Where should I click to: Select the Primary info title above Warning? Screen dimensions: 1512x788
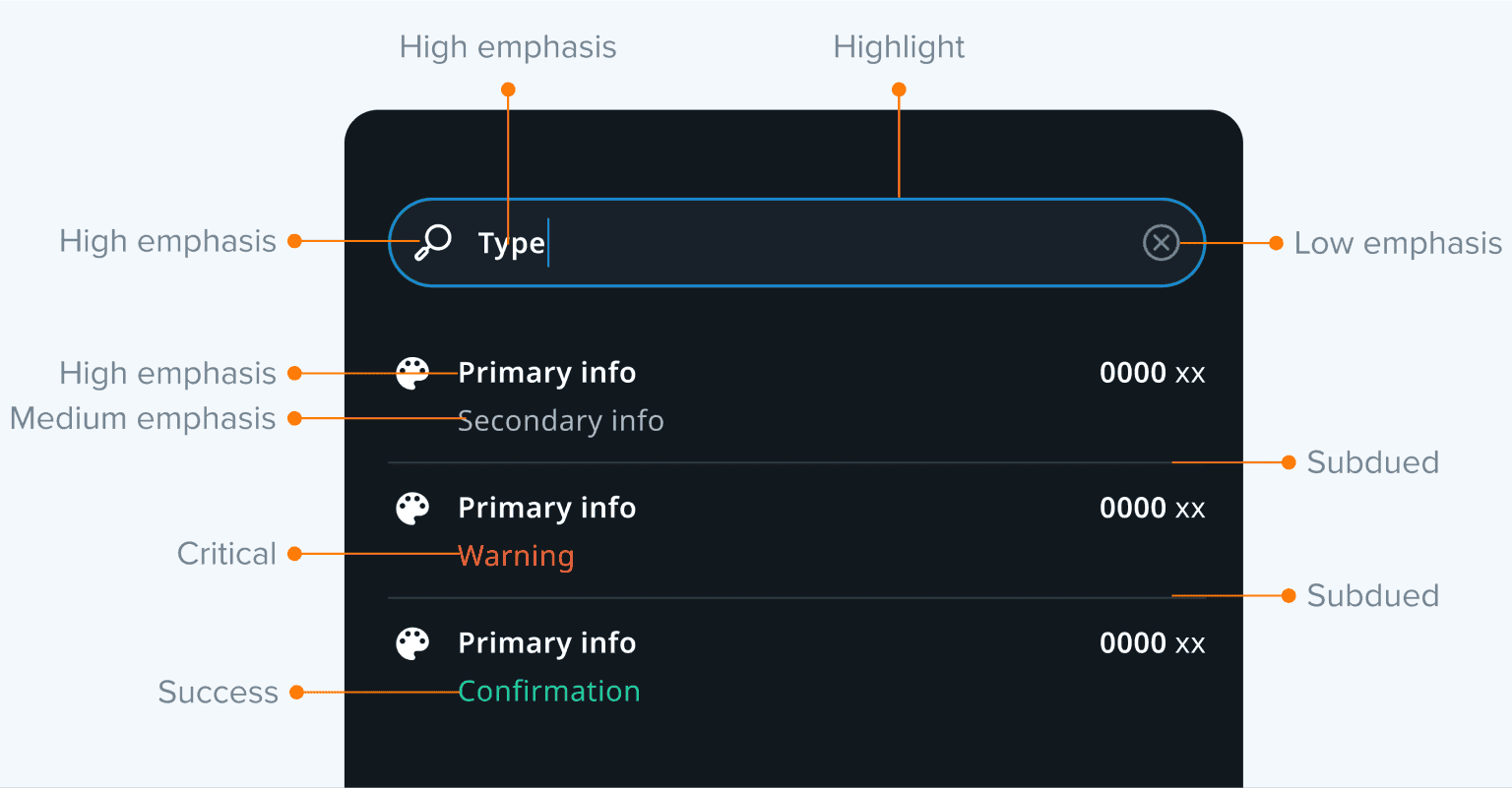[547, 508]
